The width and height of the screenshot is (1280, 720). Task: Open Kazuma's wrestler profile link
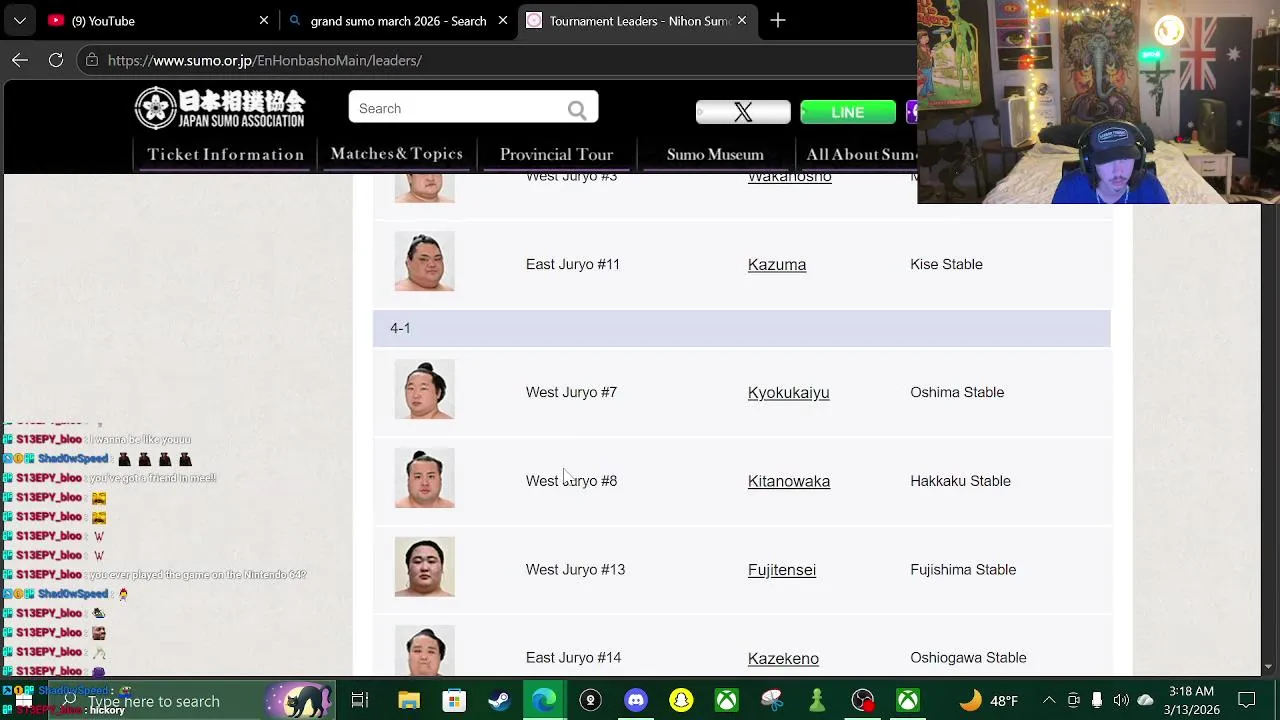777,265
